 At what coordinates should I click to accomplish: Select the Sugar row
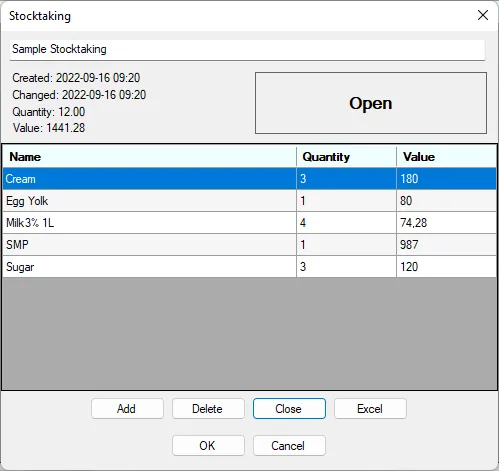tap(249, 267)
